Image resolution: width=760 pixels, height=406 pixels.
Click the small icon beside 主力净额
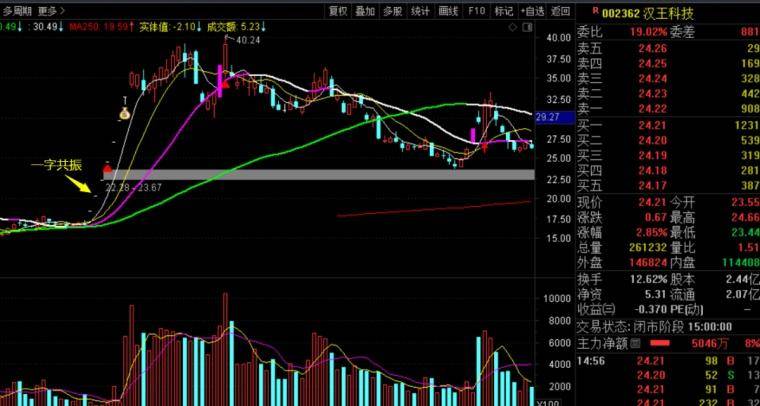pos(635,344)
